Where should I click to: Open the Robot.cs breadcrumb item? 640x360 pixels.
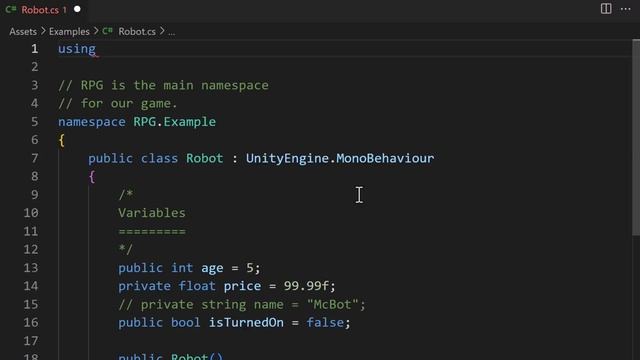coord(137,32)
